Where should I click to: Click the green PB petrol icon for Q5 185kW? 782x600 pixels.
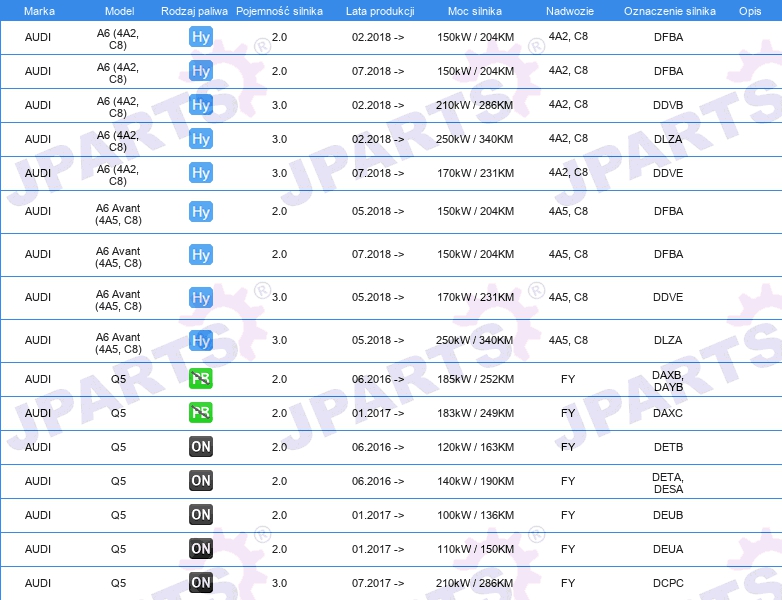201,379
